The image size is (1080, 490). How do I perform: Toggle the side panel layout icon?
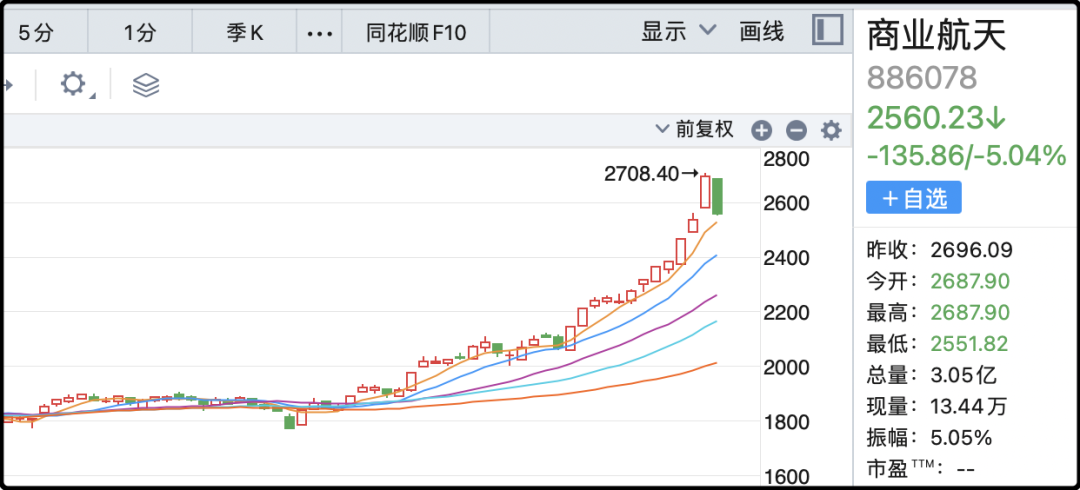(x=827, y=30)
